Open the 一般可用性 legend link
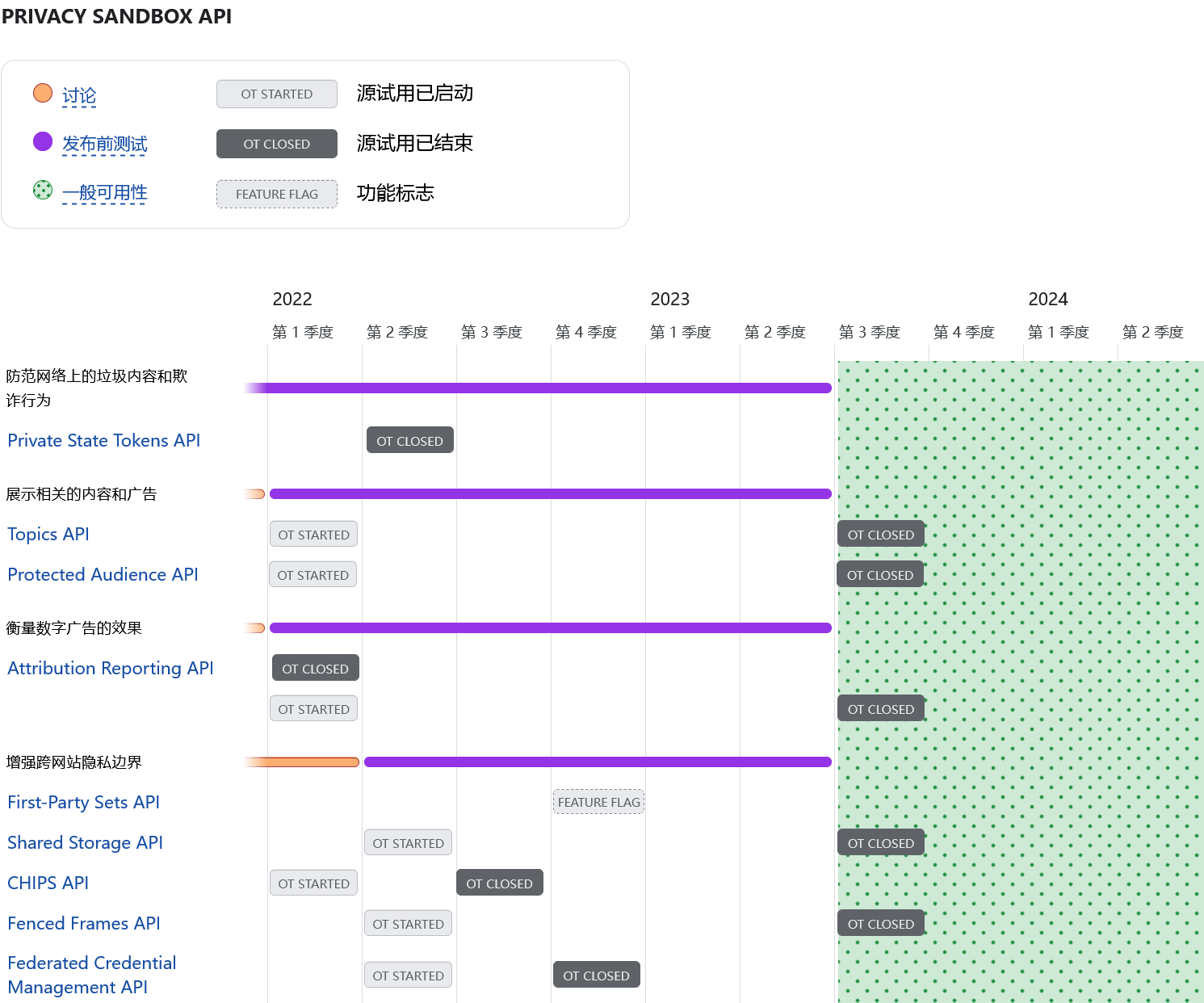1204x1003 pixels. (105, 193)
